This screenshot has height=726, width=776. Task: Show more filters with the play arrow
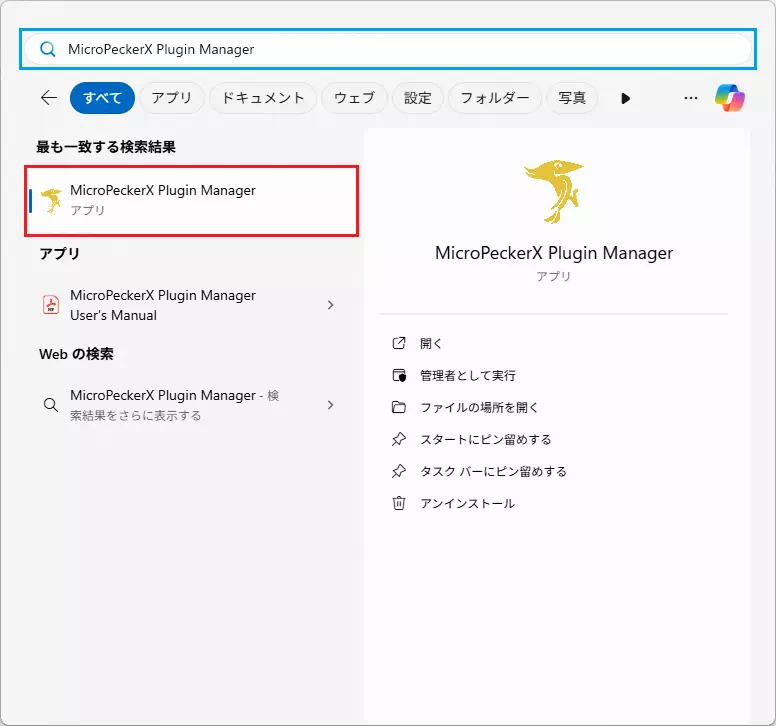coord(626,98)
